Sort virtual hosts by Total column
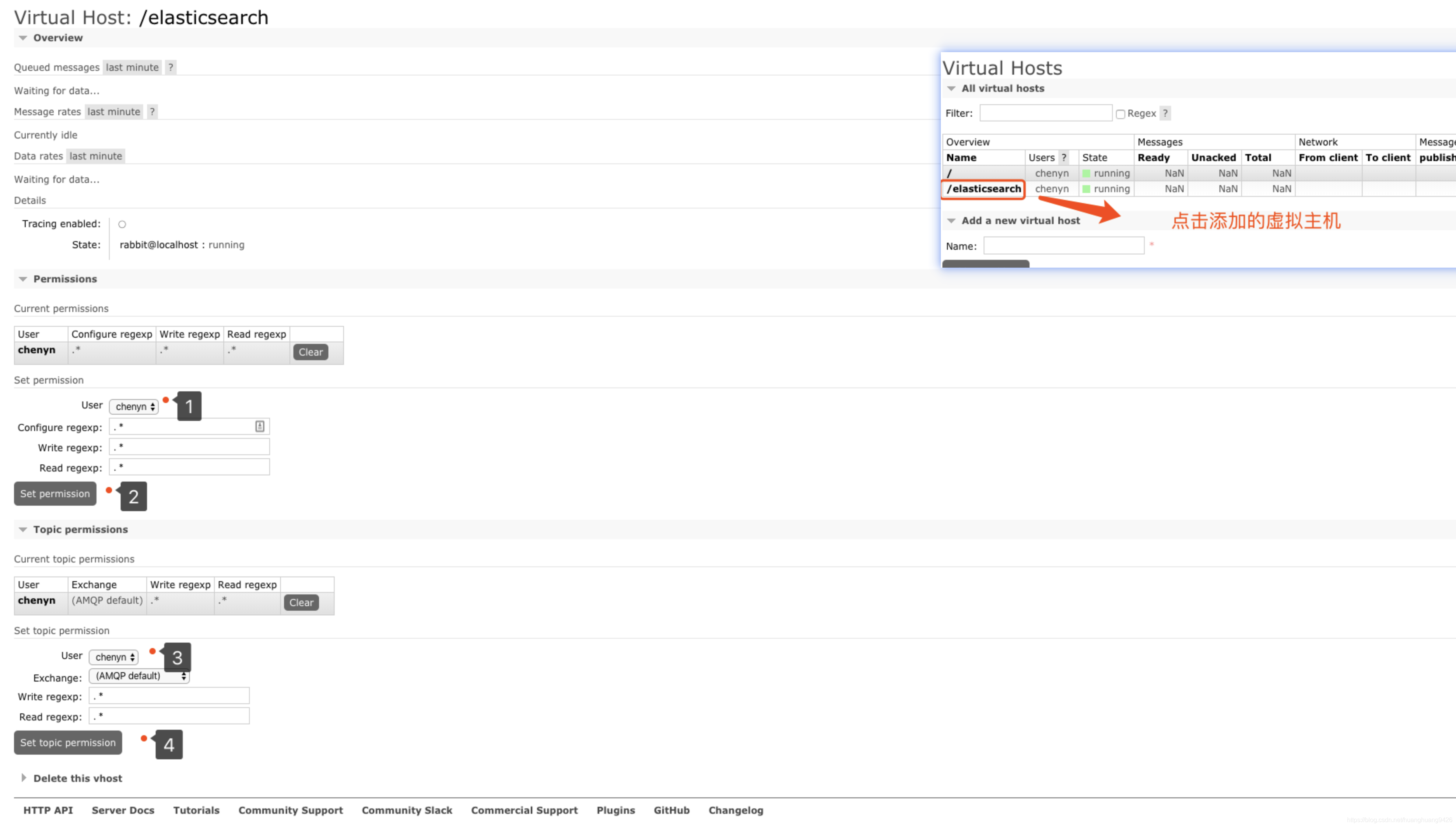Image resolution: width=1456 pixels, height=827 pixels. 1258,157
